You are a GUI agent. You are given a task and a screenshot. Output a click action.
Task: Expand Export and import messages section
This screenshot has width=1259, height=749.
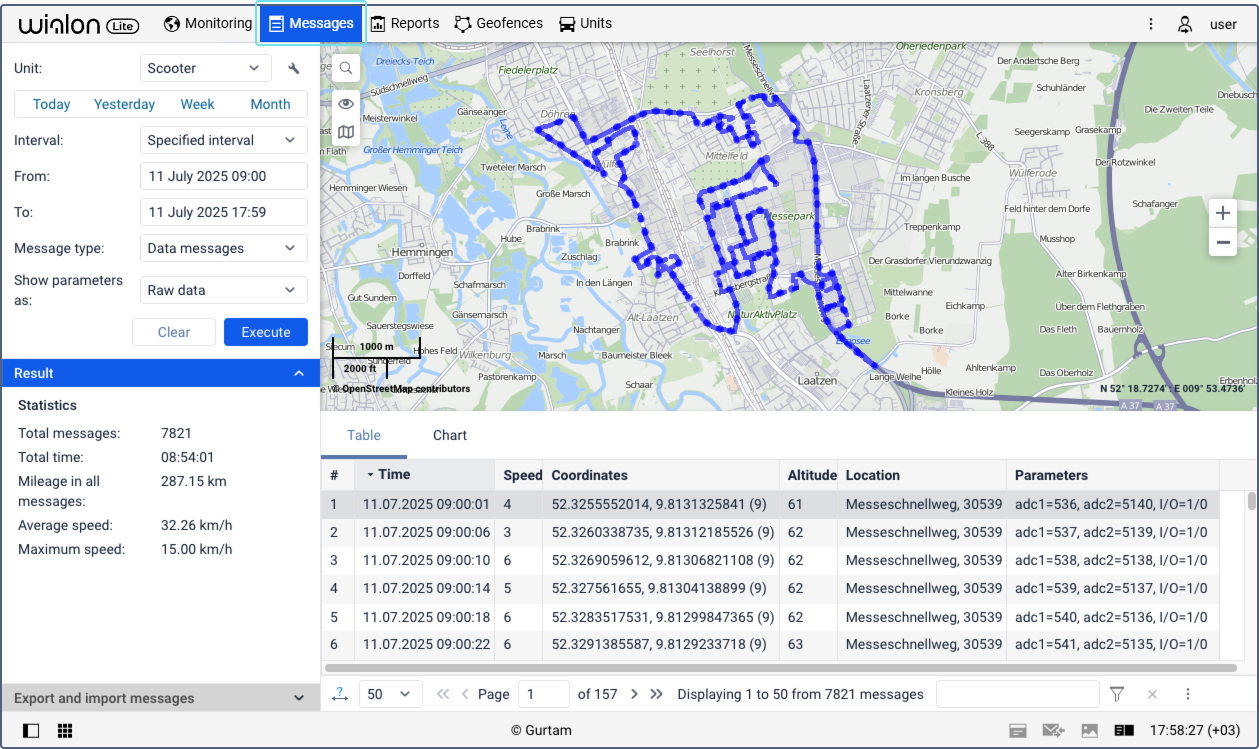pyautogui.click(x=160, y=698)
